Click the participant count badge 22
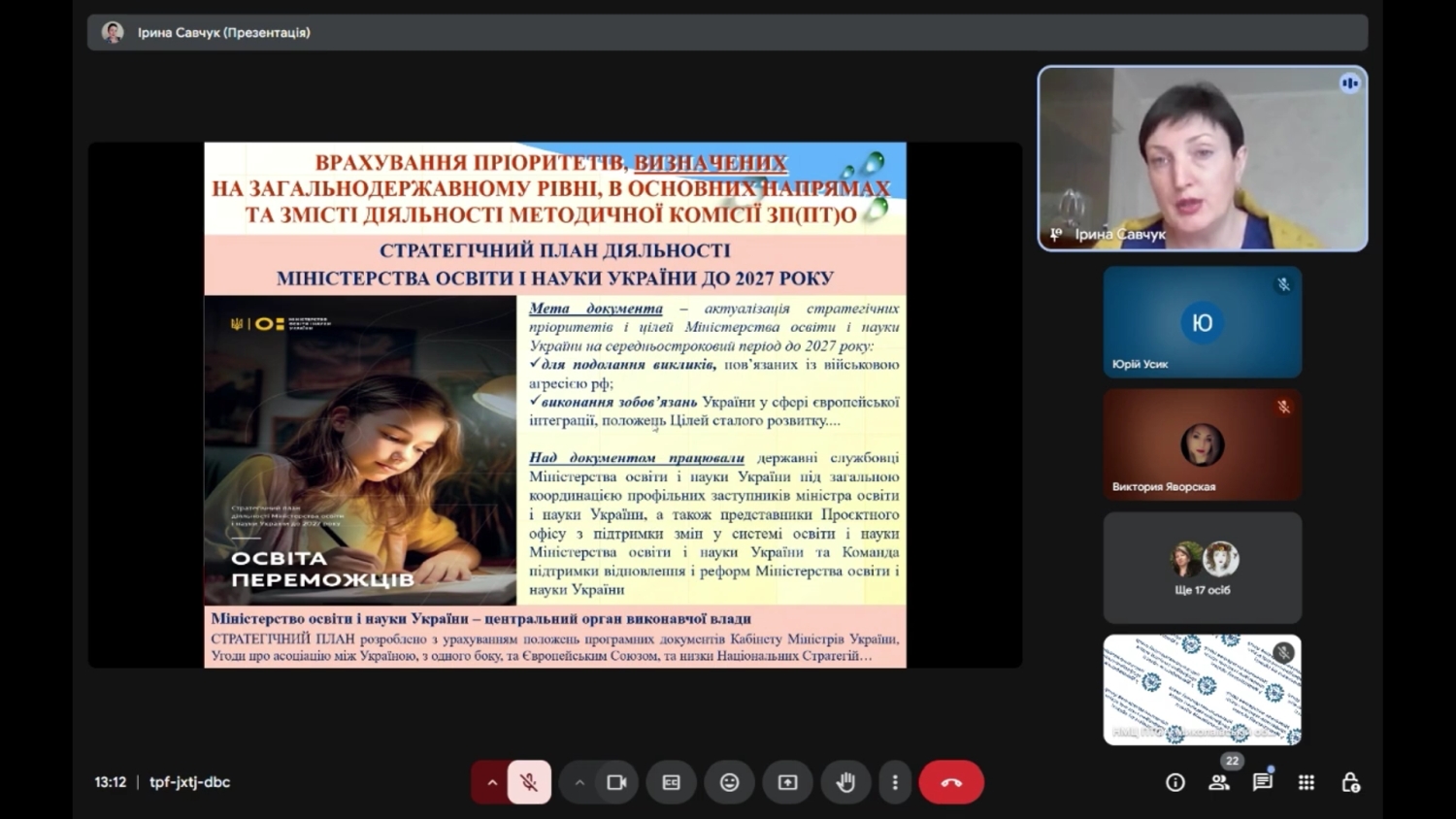This screenshot has width=1456, height=819. (x=1232, y=761)
